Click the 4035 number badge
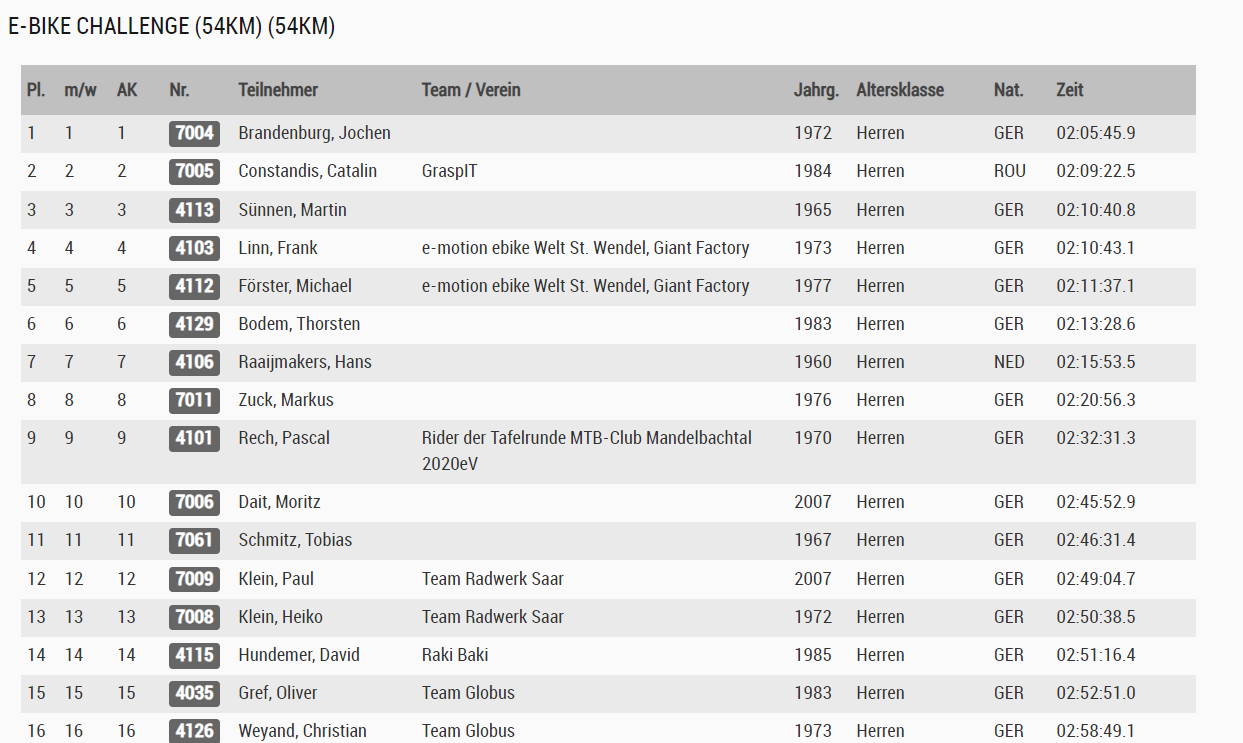Screen dimensions: 1243x743 click(194, 693)
